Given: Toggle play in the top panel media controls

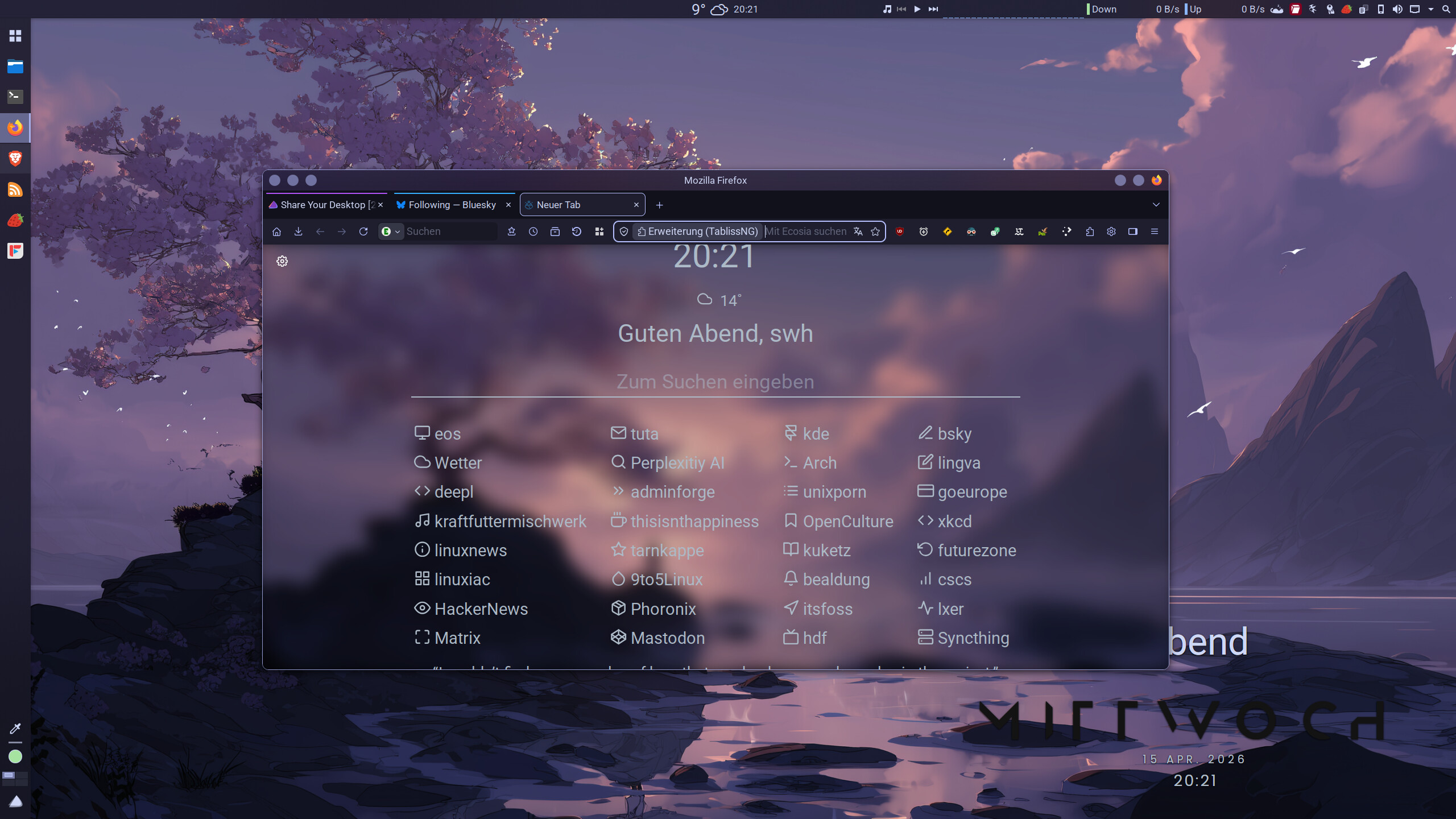Looking at the screenshot, I should tap(917, 9).
